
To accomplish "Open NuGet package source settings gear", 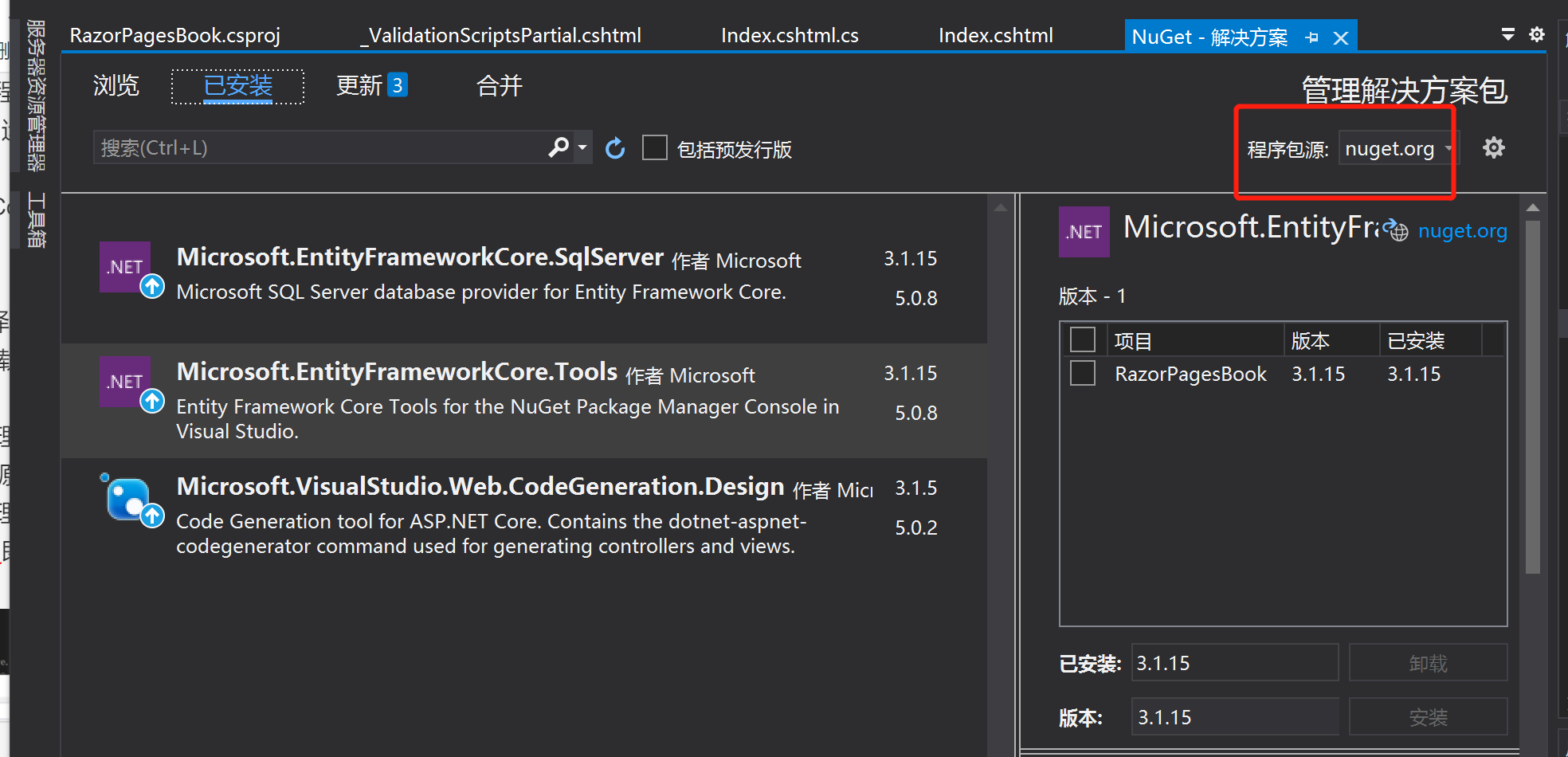I will 1494,147.
